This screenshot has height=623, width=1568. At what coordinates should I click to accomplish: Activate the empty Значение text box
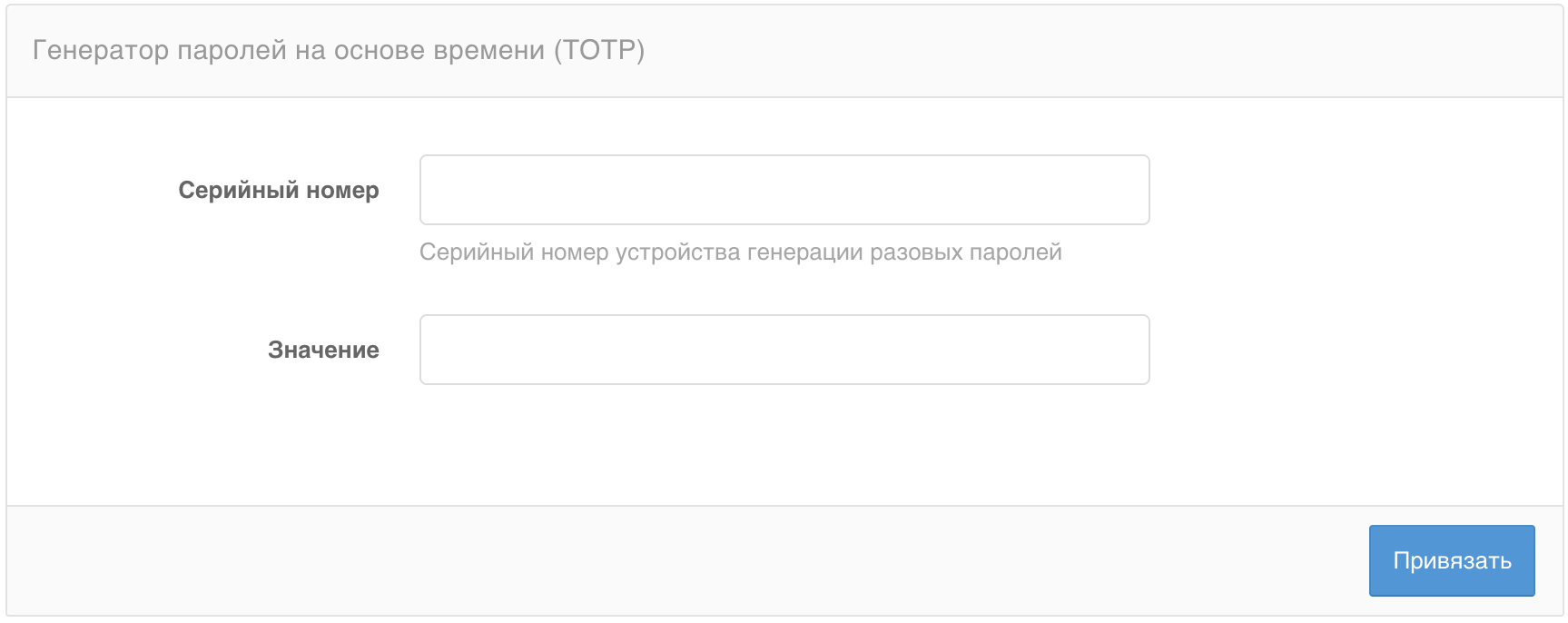coord(784,350)
